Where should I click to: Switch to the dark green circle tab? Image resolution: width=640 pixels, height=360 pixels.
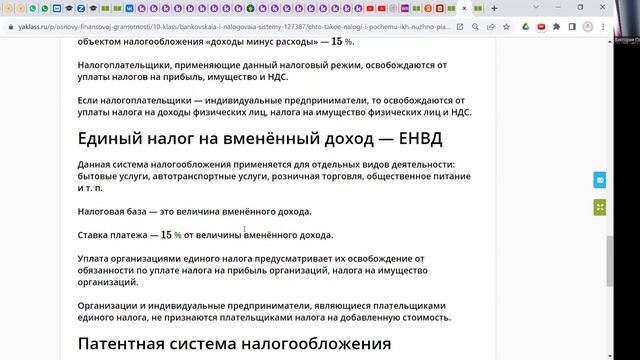(250, 8)
